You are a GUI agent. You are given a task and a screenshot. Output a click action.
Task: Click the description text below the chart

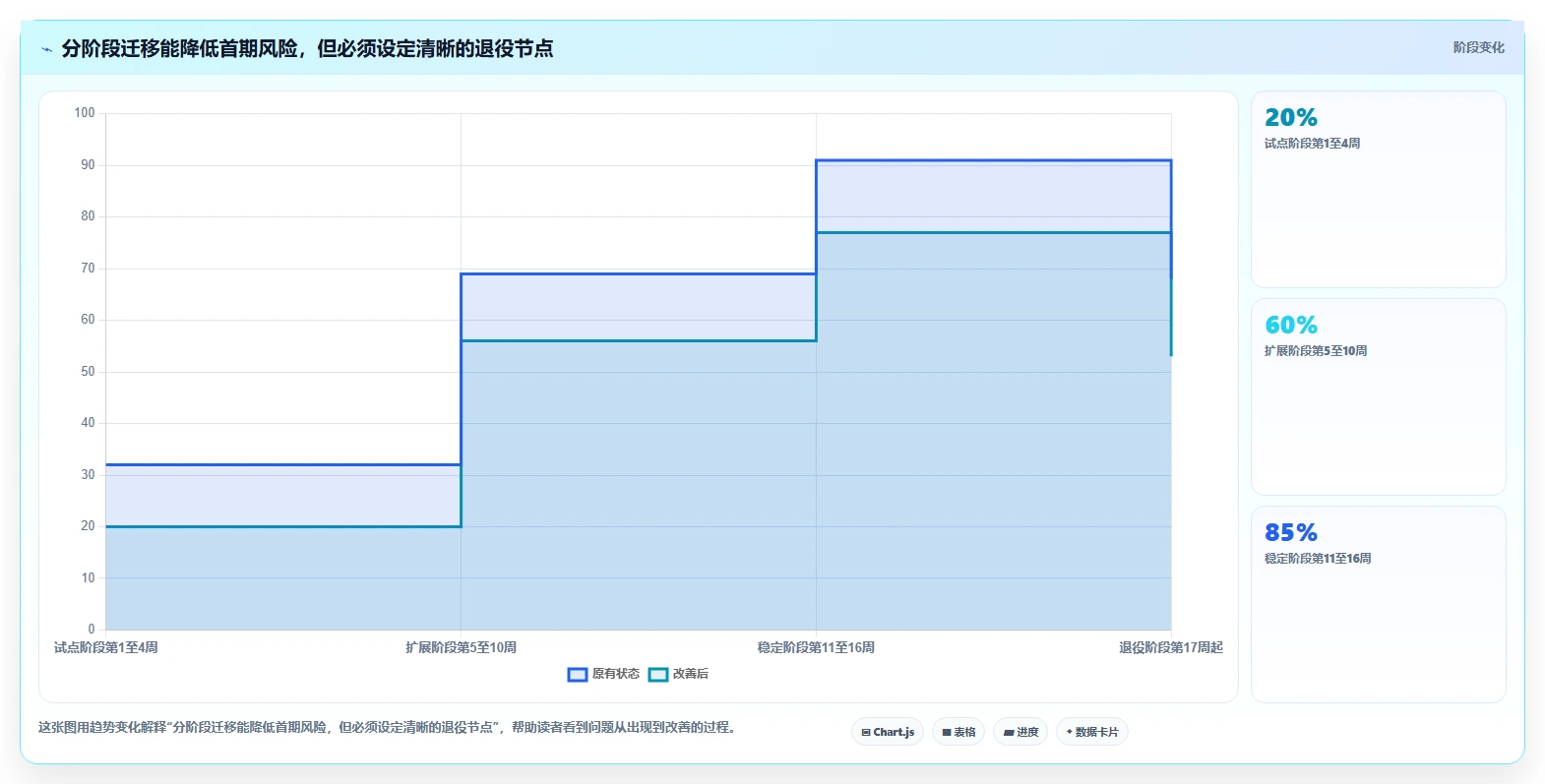pyautogui.click(x=389, y=728)
